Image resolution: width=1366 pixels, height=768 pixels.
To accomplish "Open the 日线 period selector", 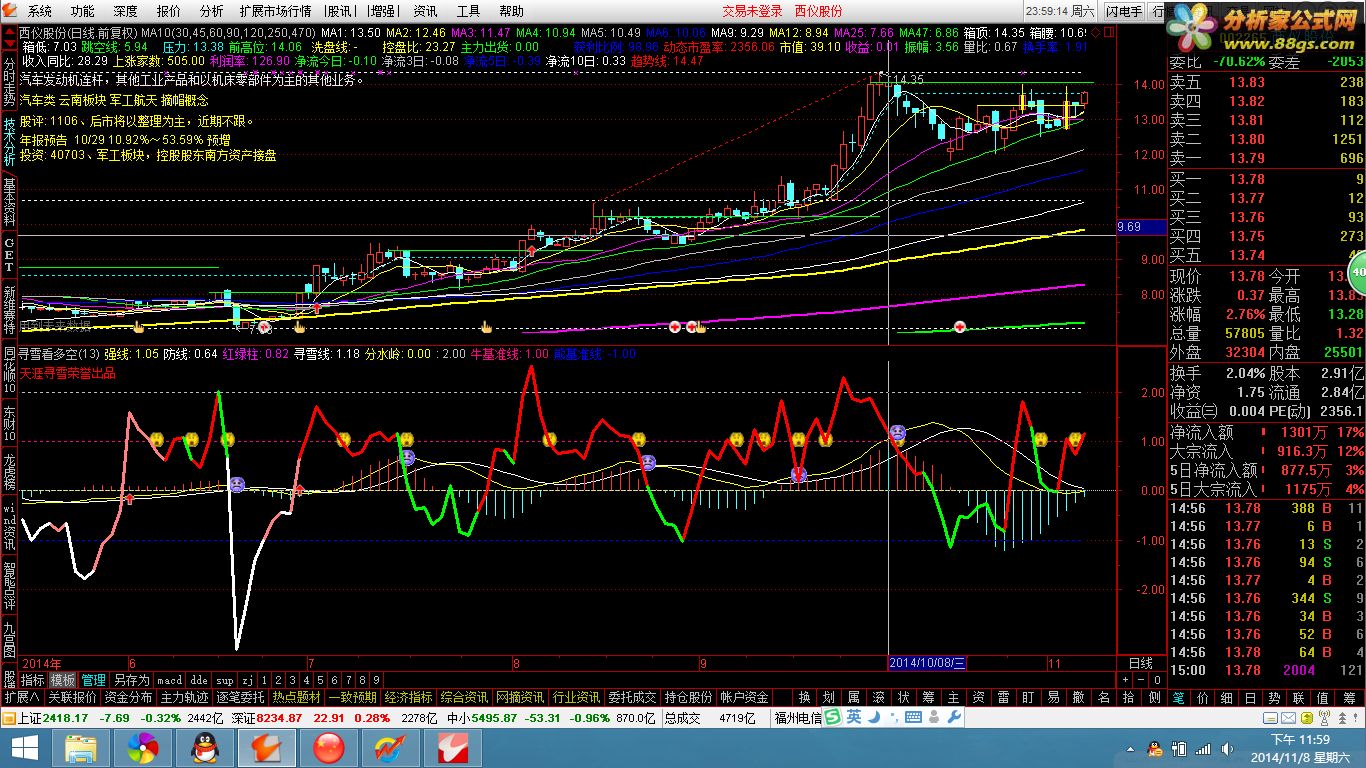I will [x=1140, y=663].
